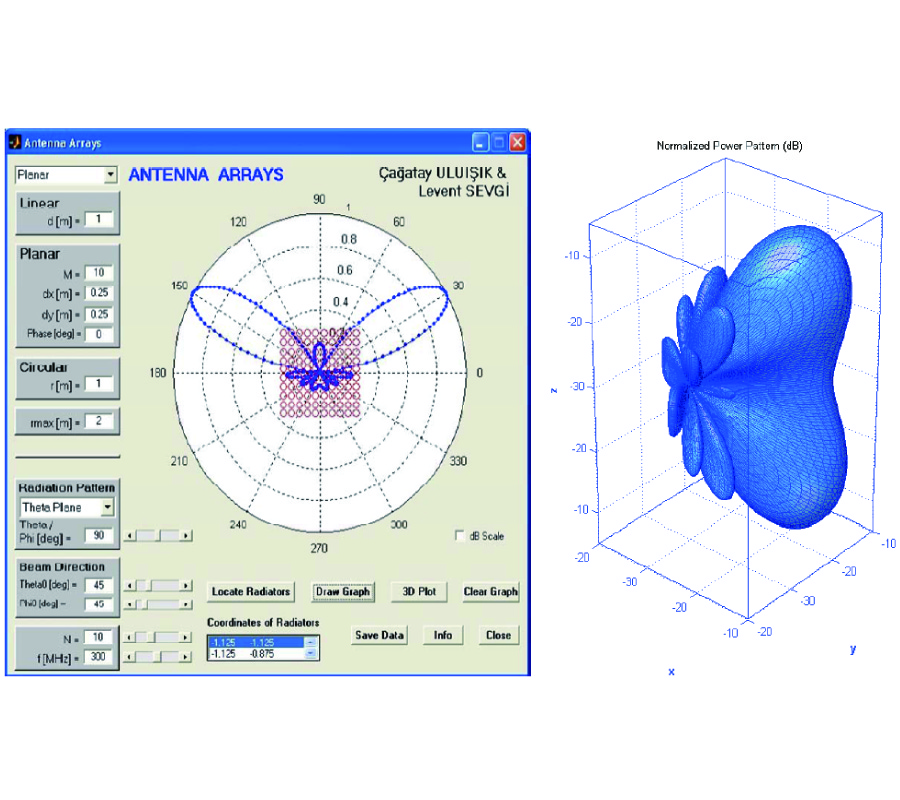Click the Phase [deg] input field
The height and width of the screenshot is (800, 900).
pyautogui.click(x=99, y=333)
